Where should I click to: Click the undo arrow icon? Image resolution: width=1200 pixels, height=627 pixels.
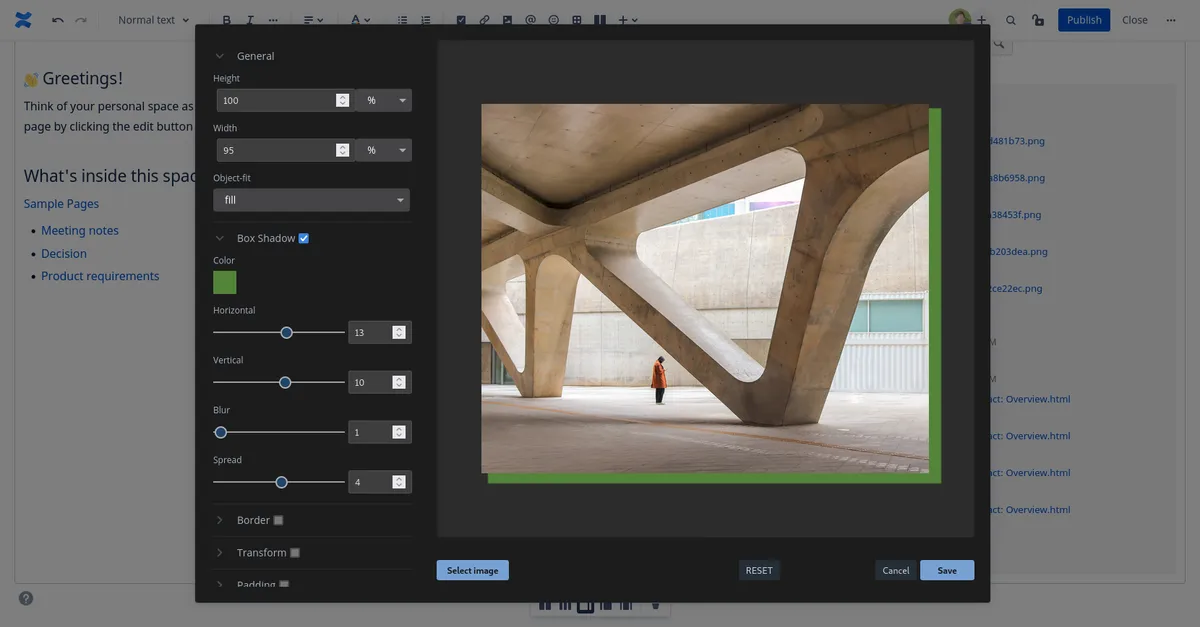click(58, 20)
